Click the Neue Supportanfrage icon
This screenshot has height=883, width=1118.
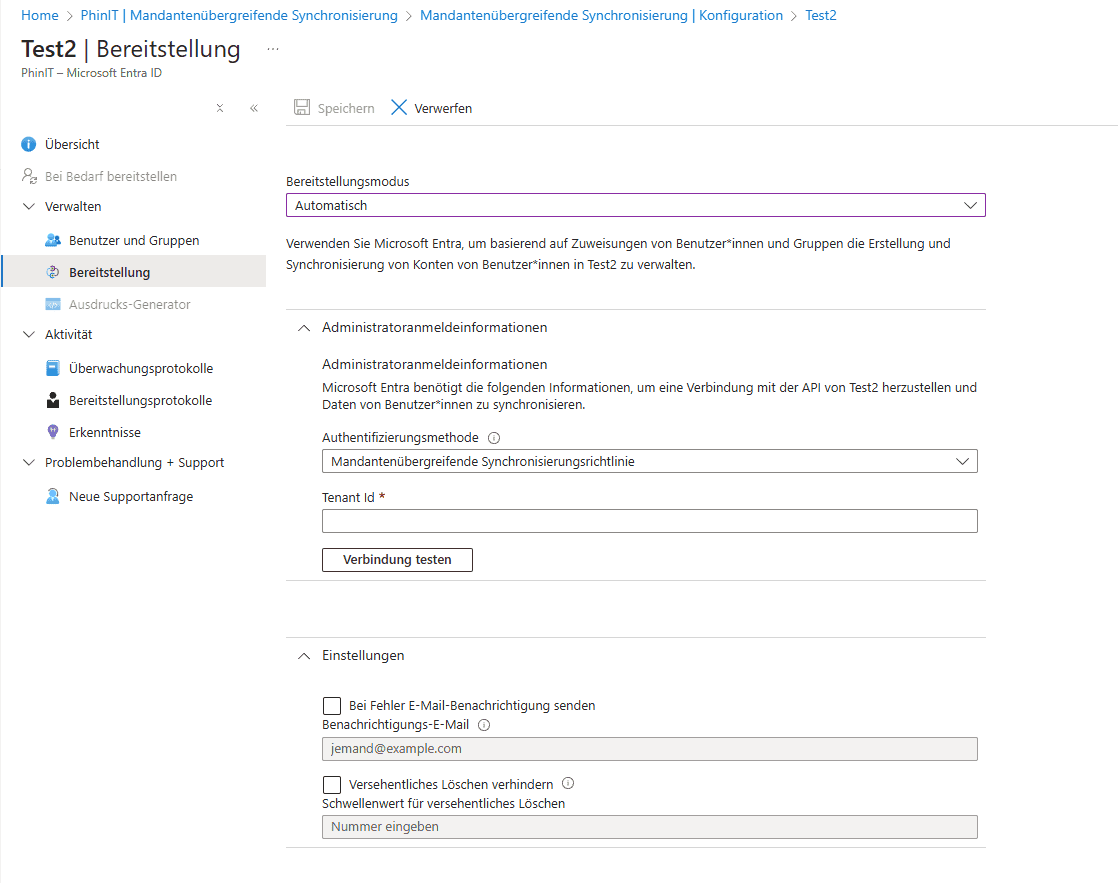click(53, 496)
